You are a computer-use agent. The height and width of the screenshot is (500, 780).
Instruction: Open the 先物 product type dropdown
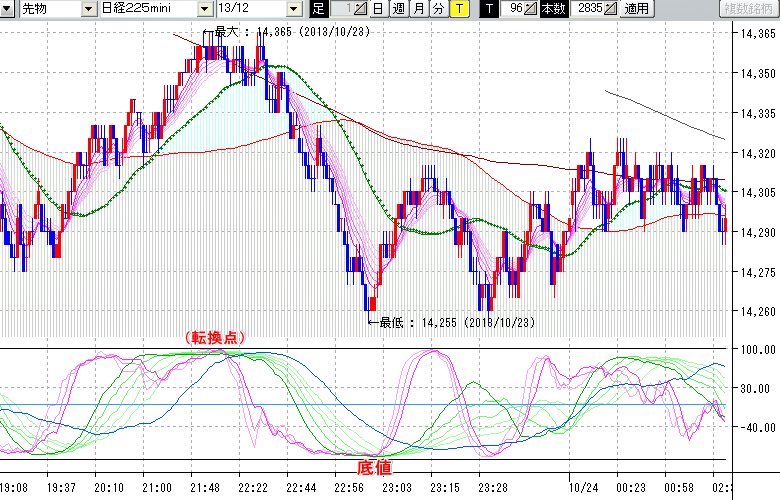(x=88, y=9)
